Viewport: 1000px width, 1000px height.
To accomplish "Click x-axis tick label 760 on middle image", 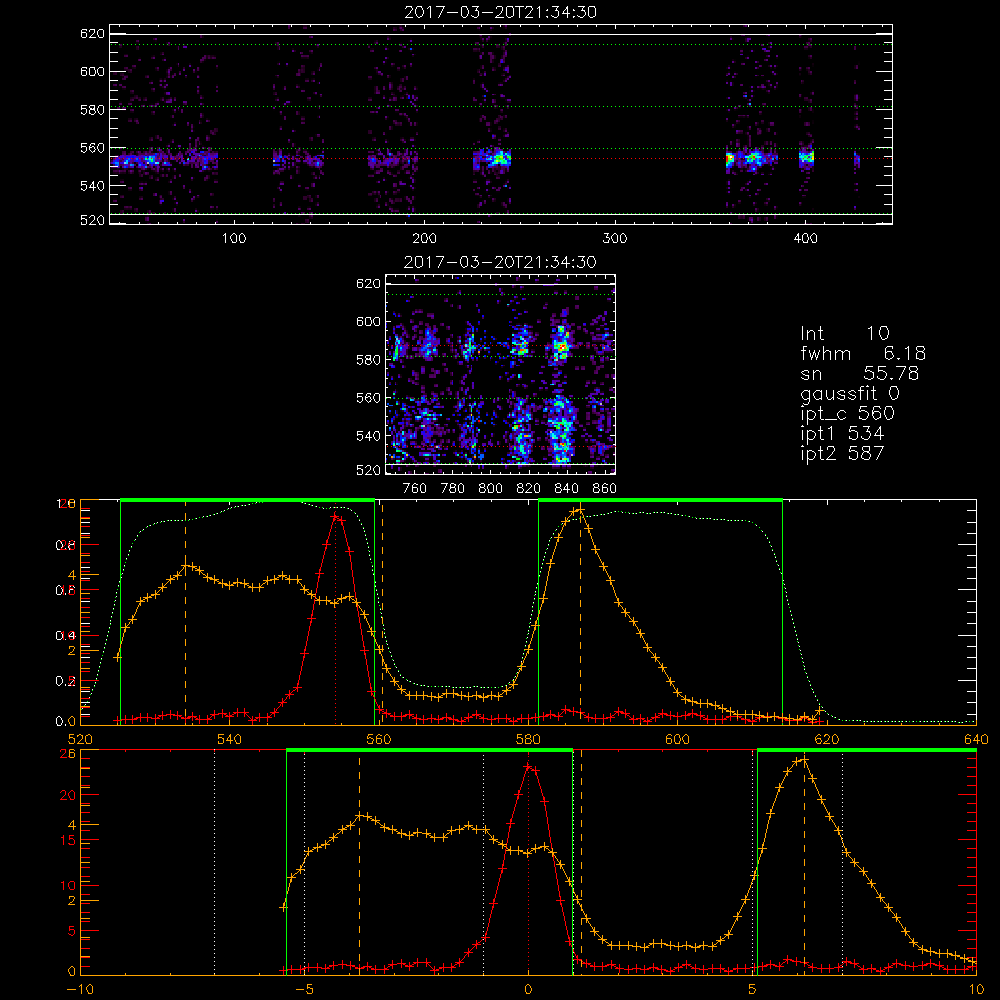I will click(x=415, y=489).
